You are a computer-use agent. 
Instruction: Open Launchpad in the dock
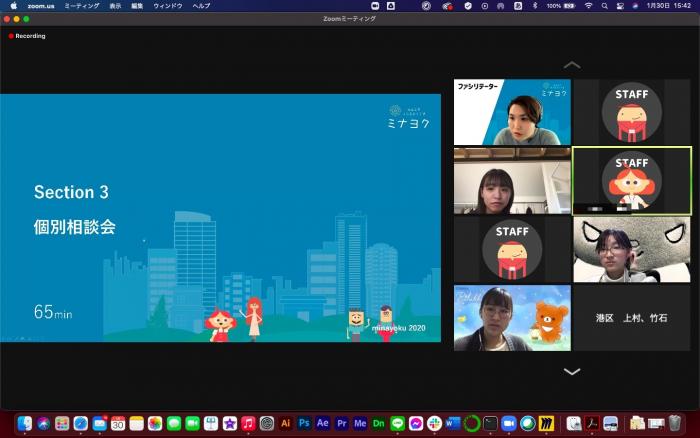click(62, 423)
